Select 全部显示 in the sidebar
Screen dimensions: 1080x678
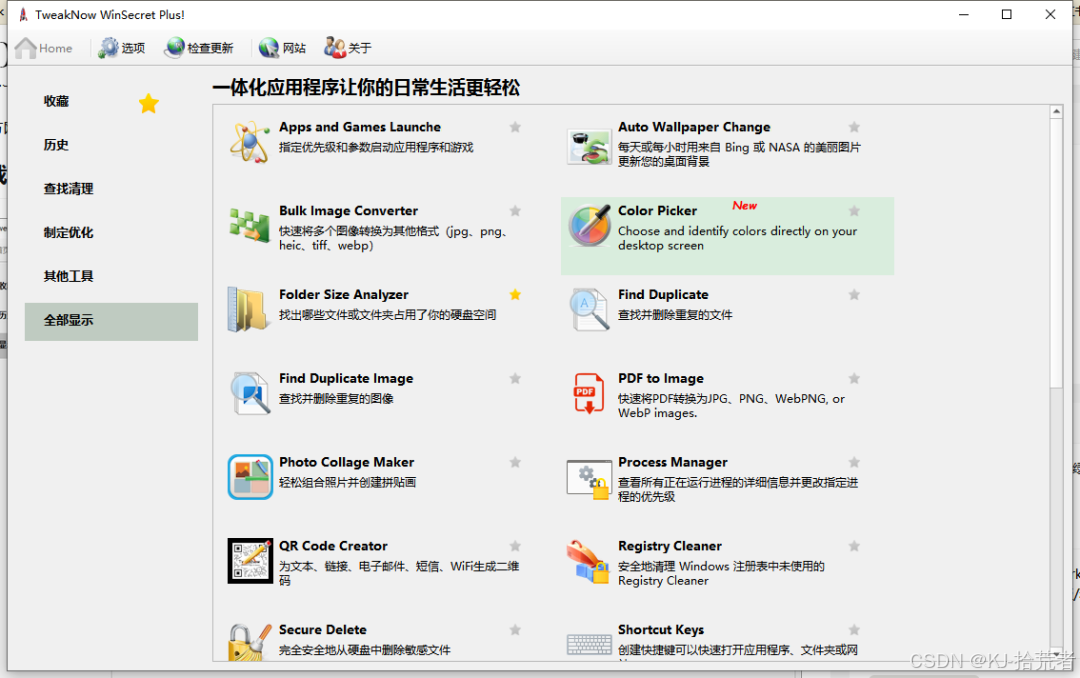111,321
